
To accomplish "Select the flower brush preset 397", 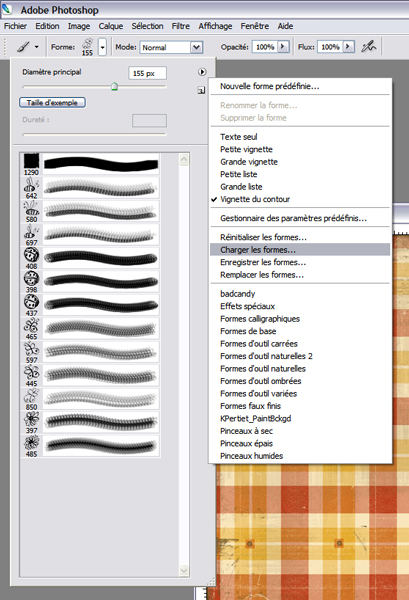I will coord(90,422).
